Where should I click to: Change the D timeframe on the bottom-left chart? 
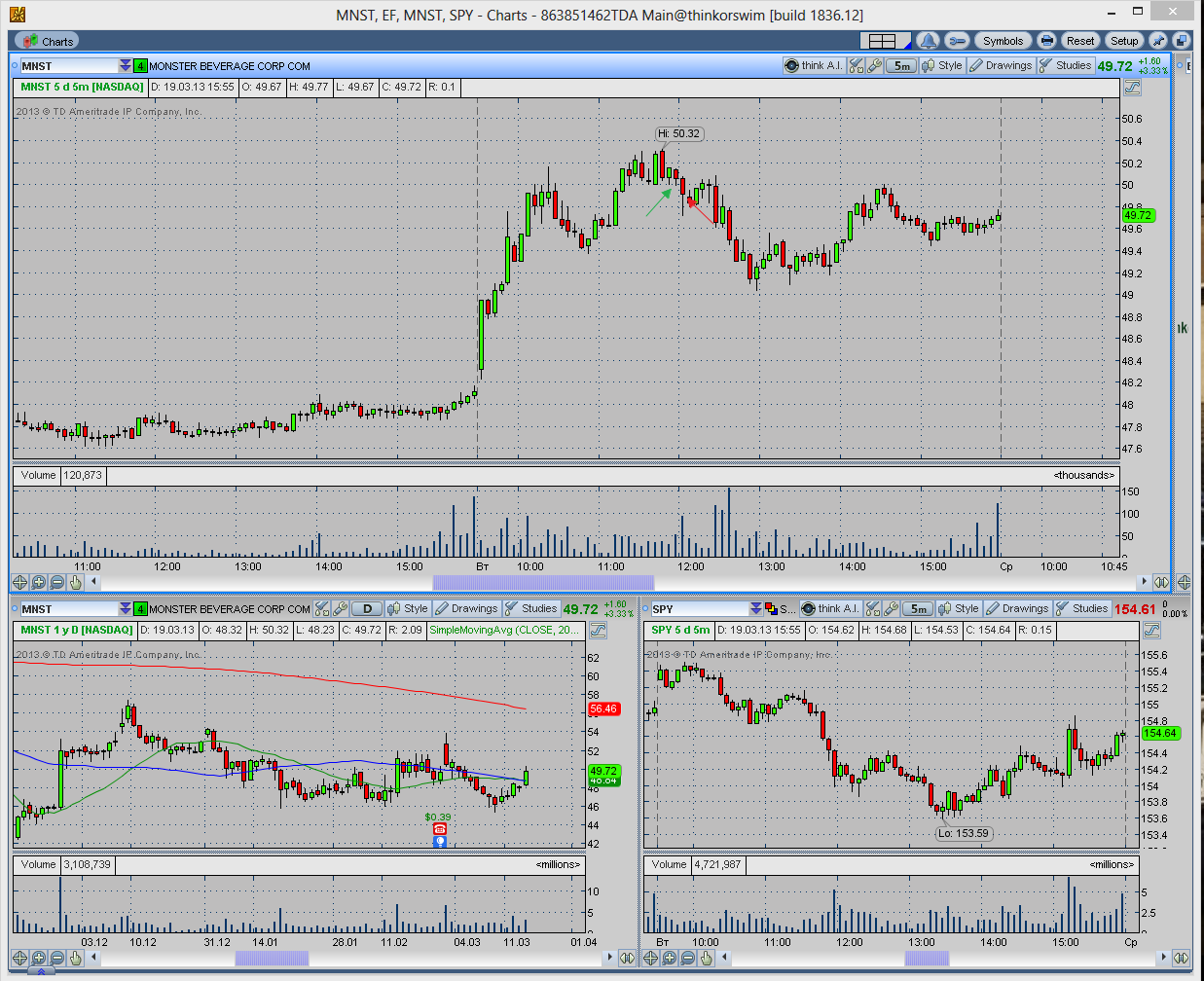tap(367, 608)
